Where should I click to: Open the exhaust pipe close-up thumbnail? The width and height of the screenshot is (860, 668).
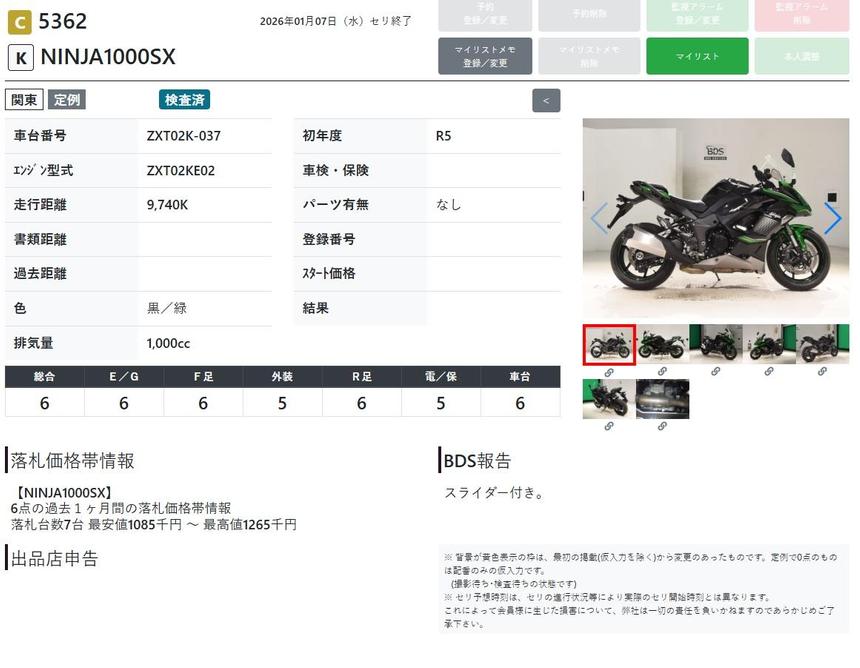tap(662, 399)
